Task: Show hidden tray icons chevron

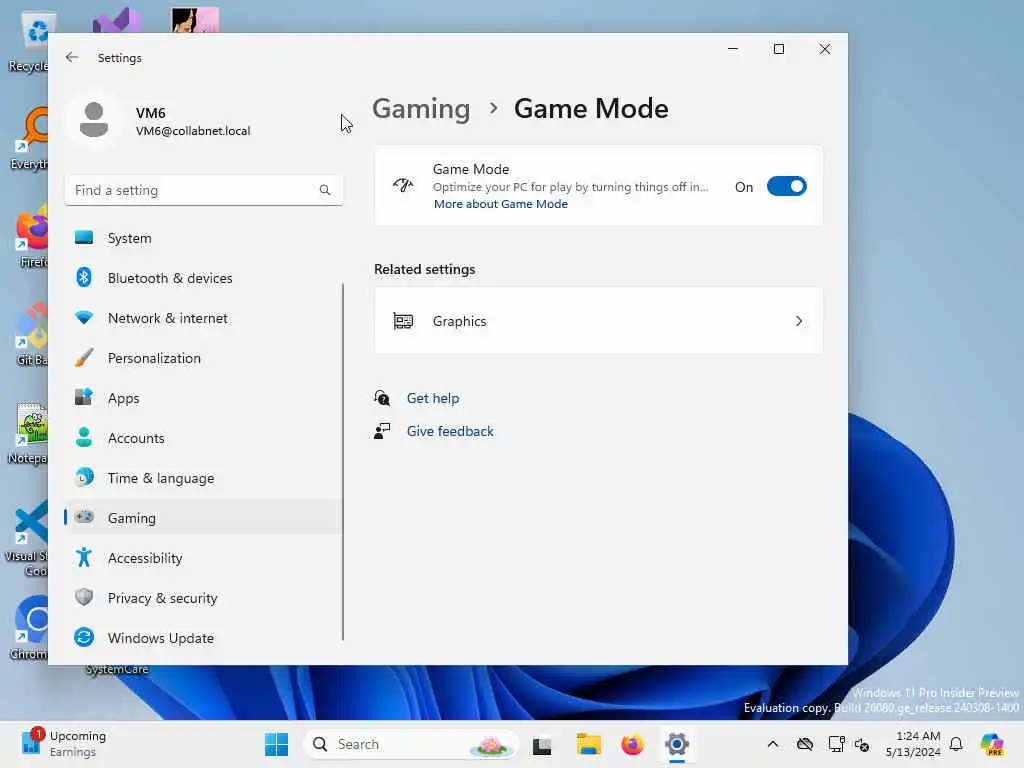Action: 773,744
